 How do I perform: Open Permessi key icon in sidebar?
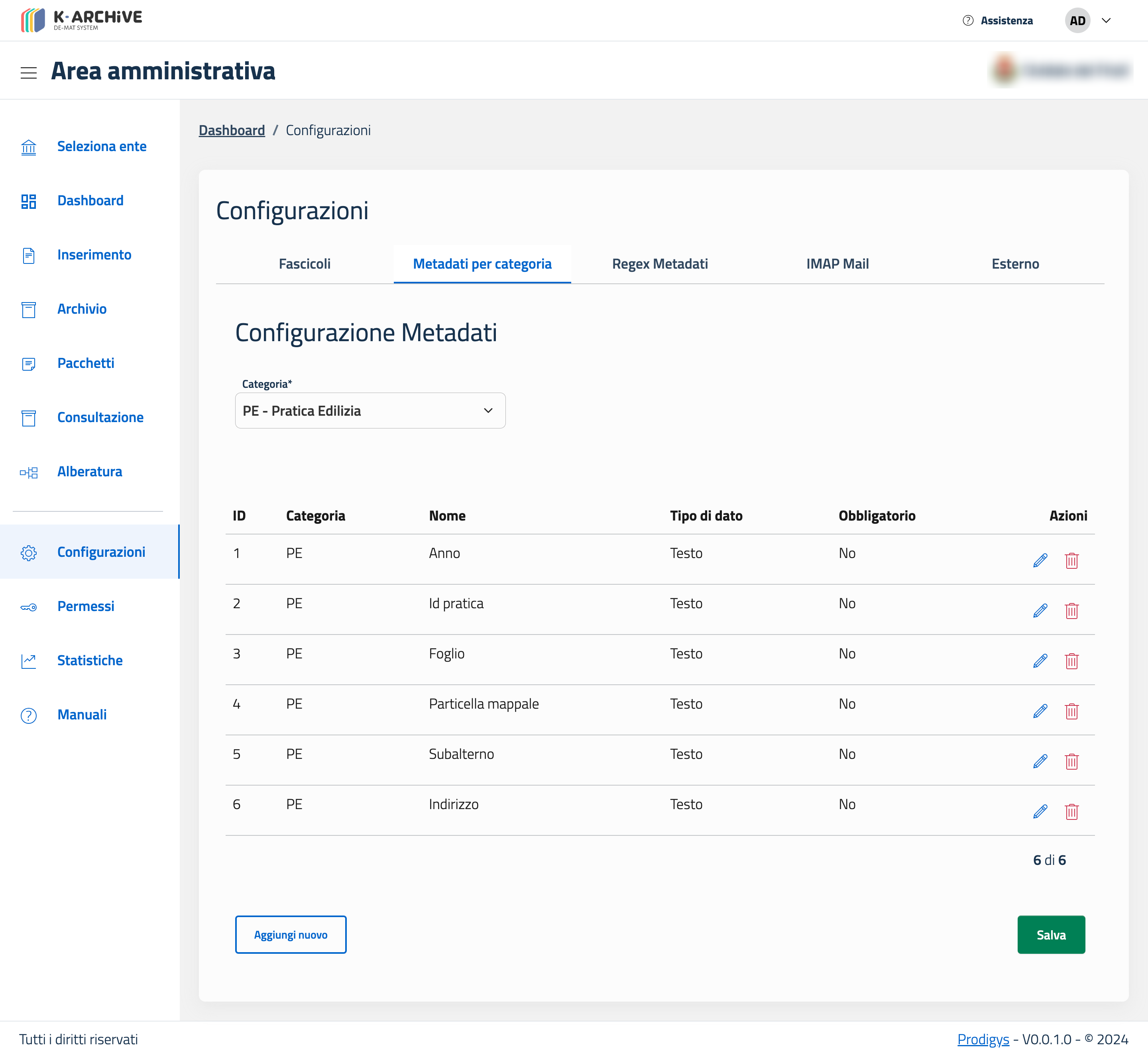pos(29,607)
